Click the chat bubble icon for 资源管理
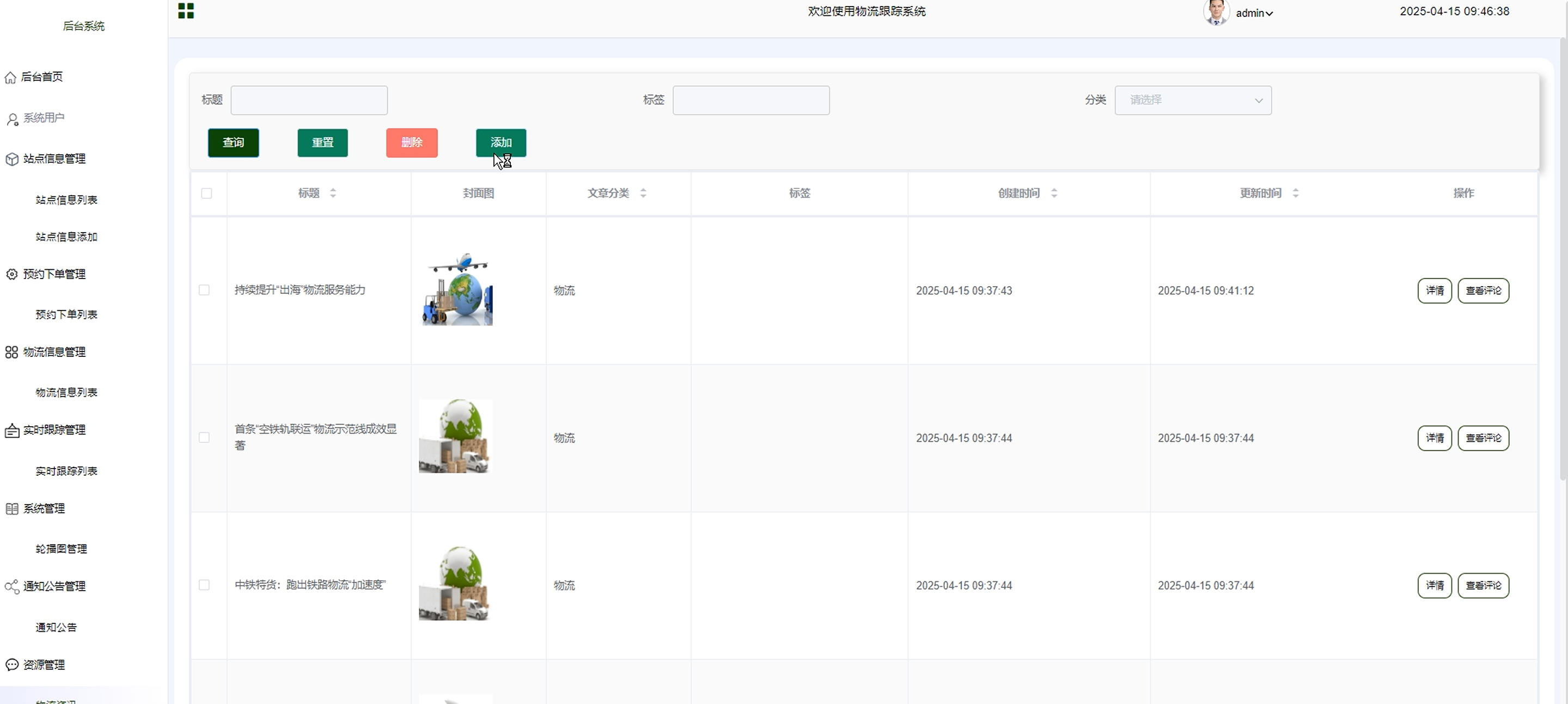This screenshot has height=704, width=1568. point(11,665)
